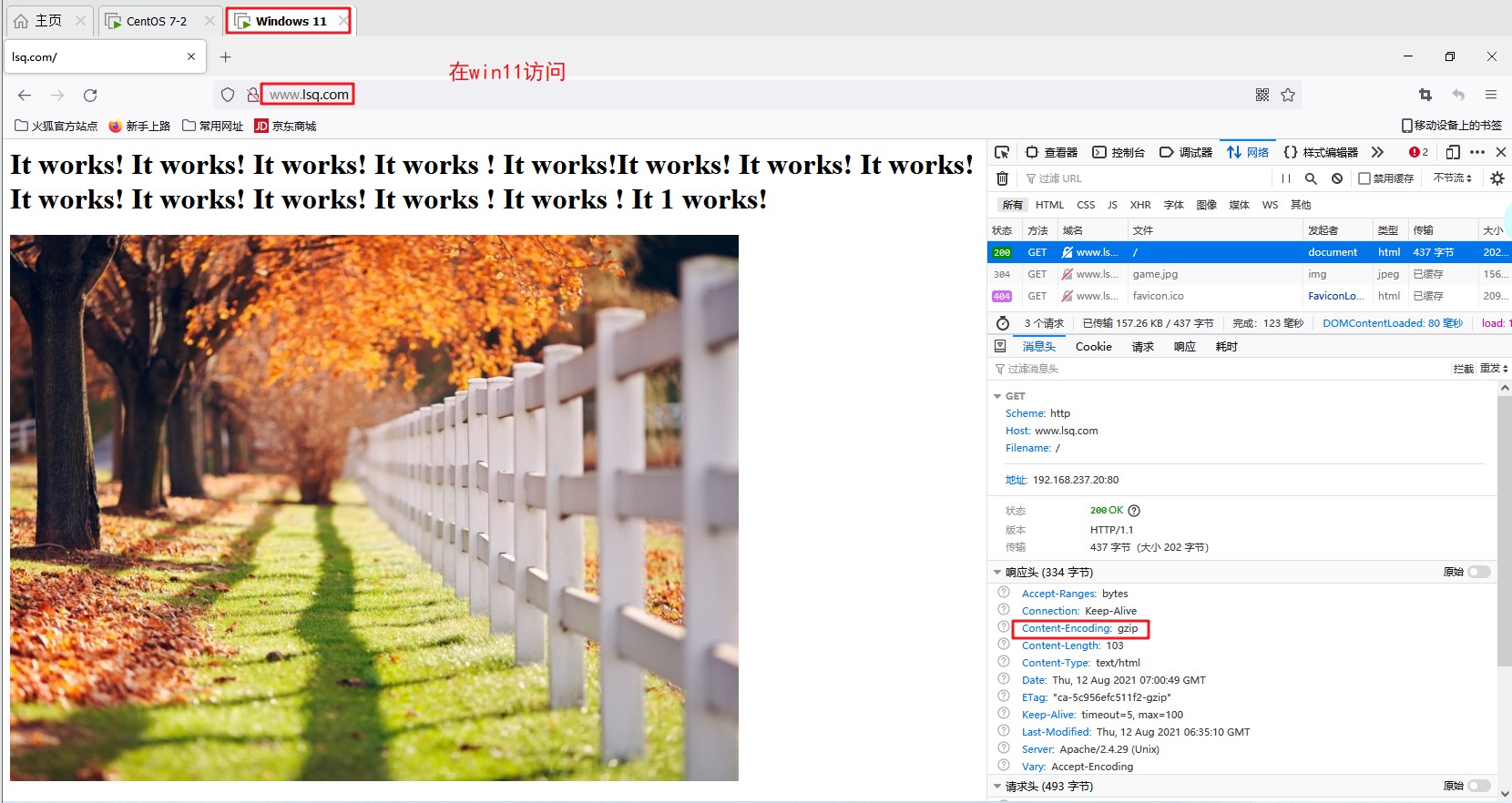Toggle the network details pane icon
This screenshot has height=803, width=1512.
(x=1000, y=346)
